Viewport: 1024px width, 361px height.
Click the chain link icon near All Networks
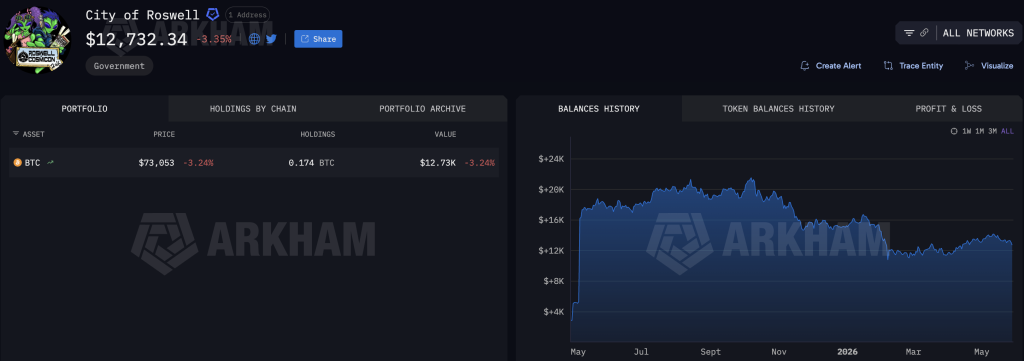924,33
